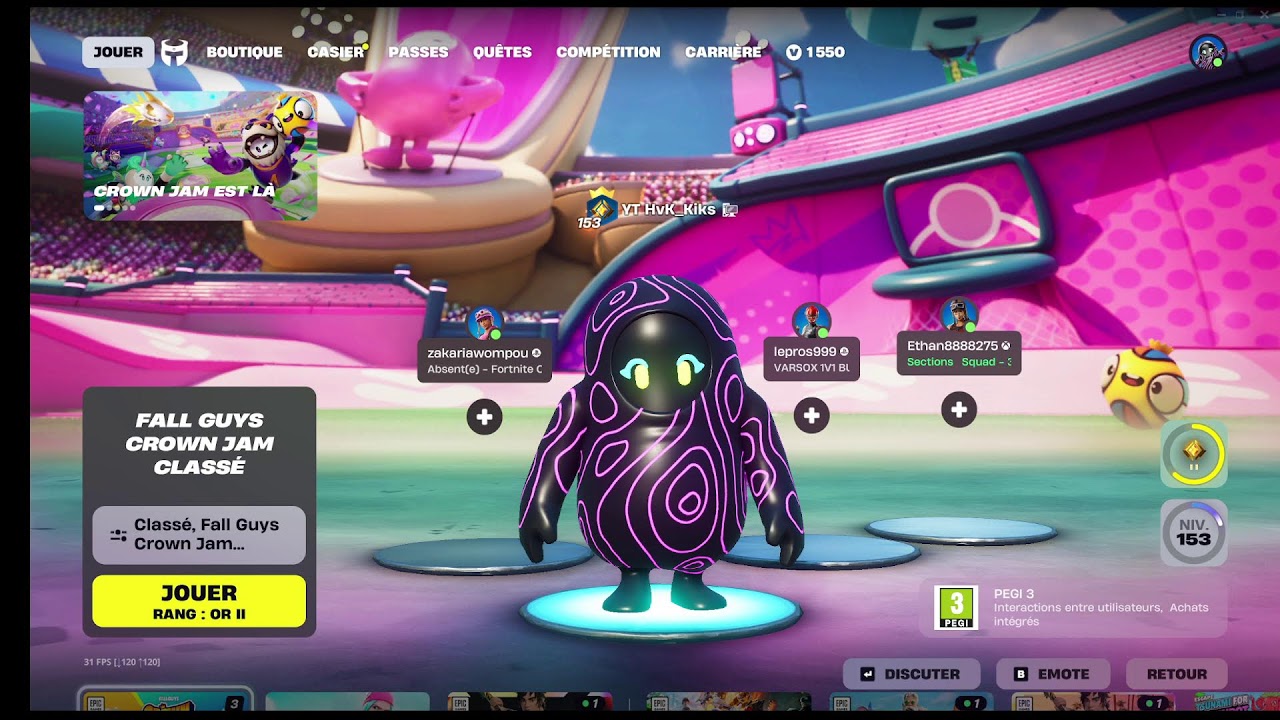The width and height of the screenshot is (1280, 720).
Task: Invite using plus button under zakariawompou
Action: tap(484, 417)
